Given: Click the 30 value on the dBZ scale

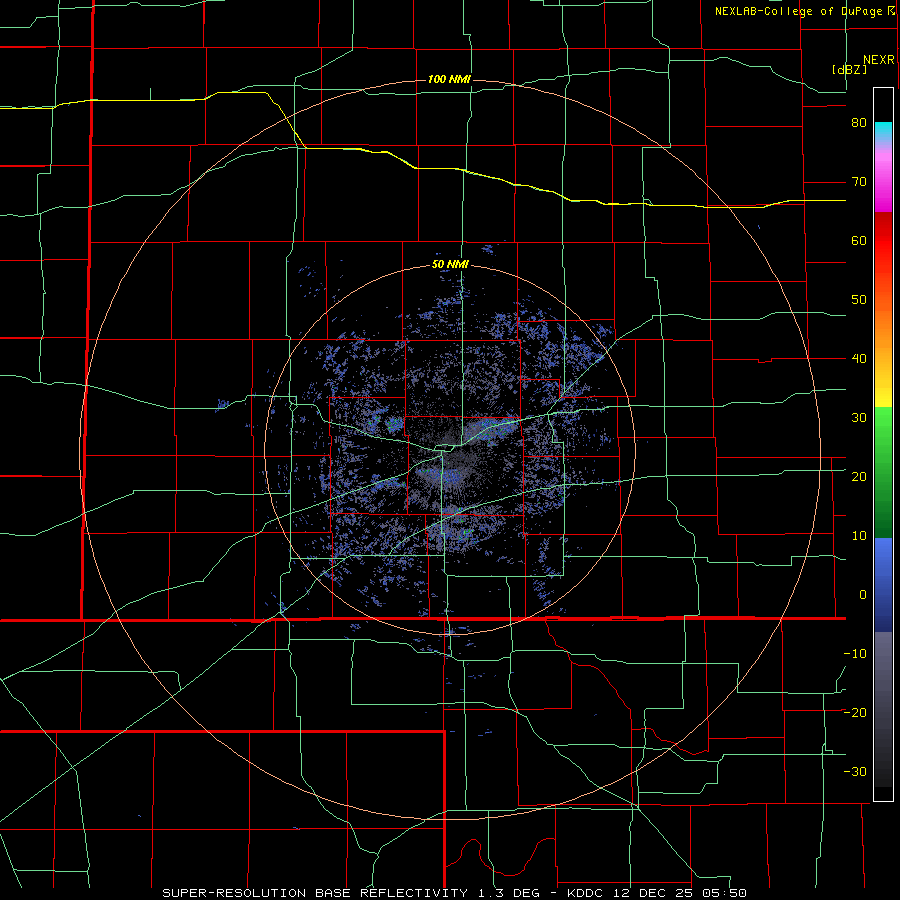Looking at the screenshot, I should 859,418.
